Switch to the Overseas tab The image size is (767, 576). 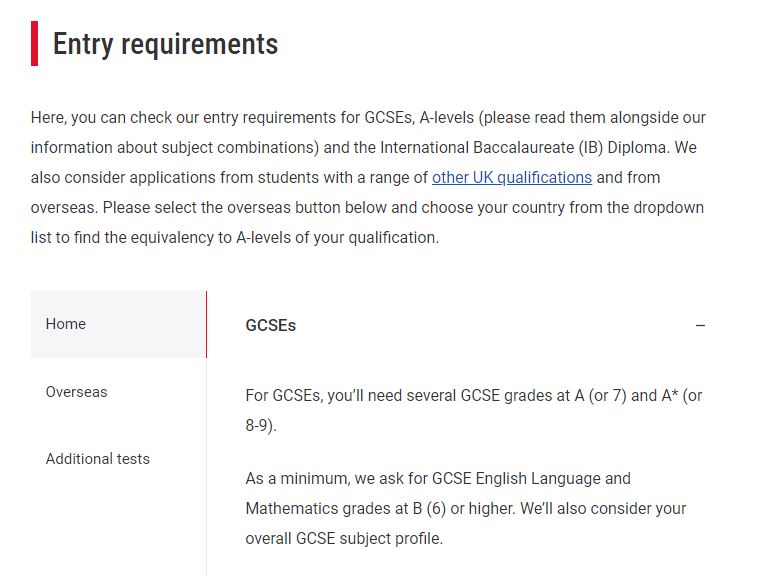coord(76,392)
